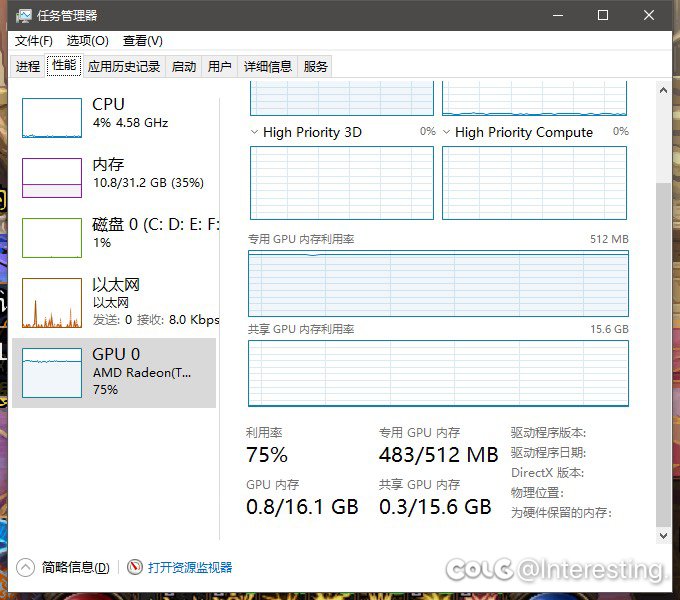Click 简略信息(D) fewer details button

75,567
